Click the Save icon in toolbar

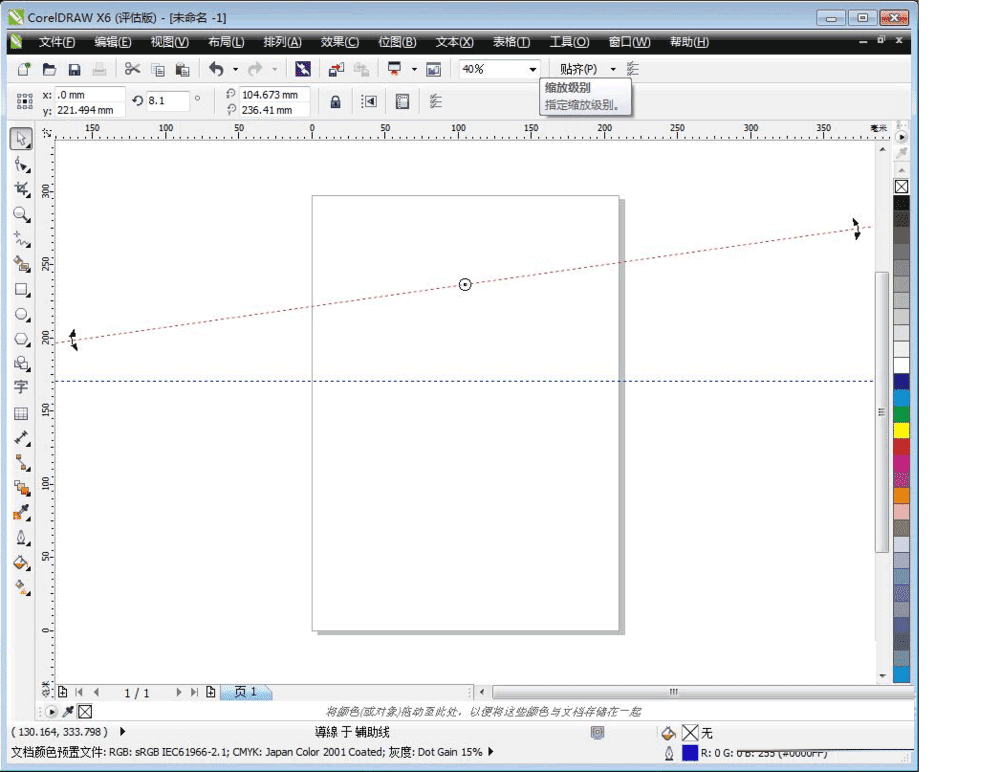(74, 69)
